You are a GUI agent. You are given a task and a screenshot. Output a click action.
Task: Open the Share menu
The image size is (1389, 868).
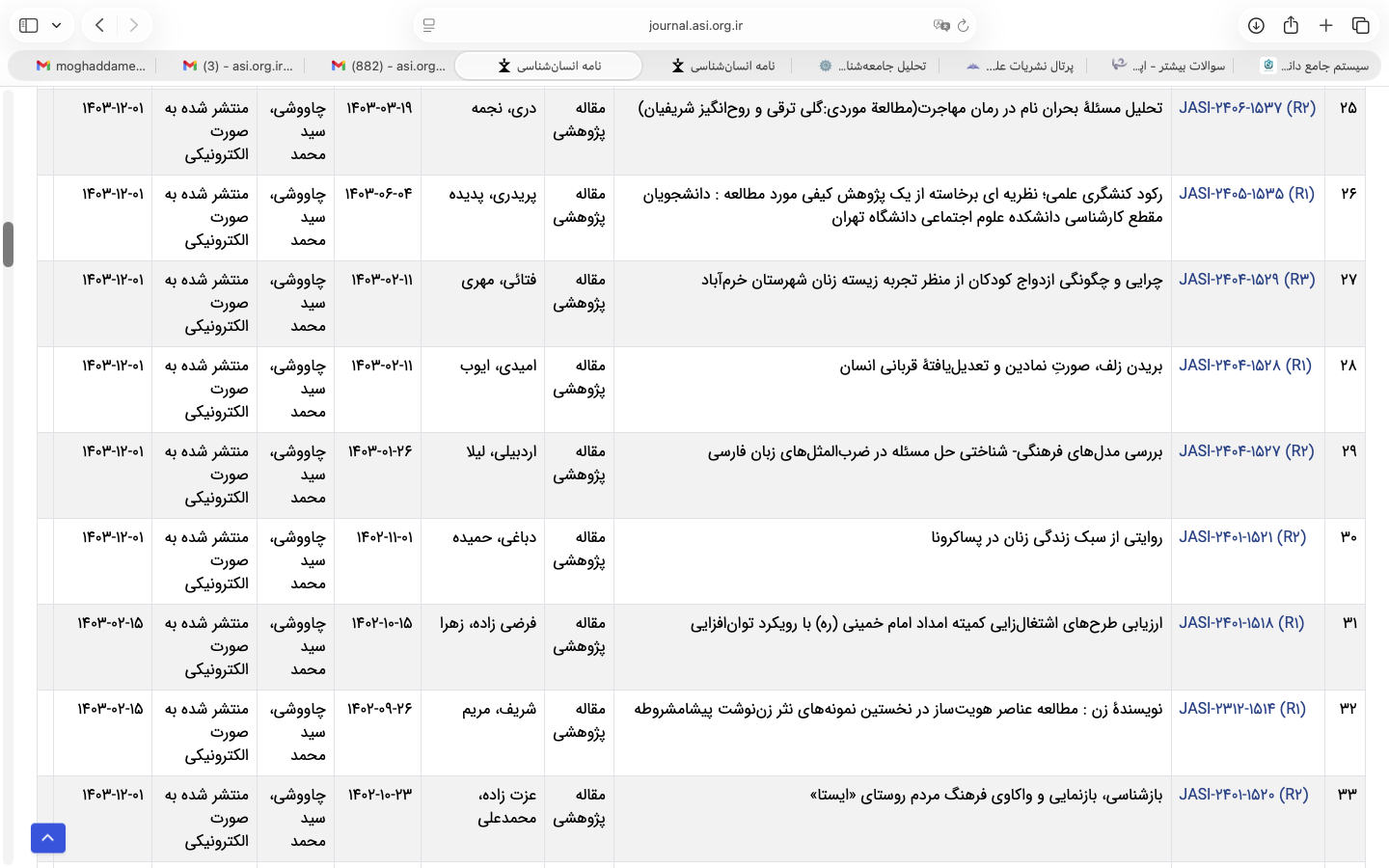1291,25
